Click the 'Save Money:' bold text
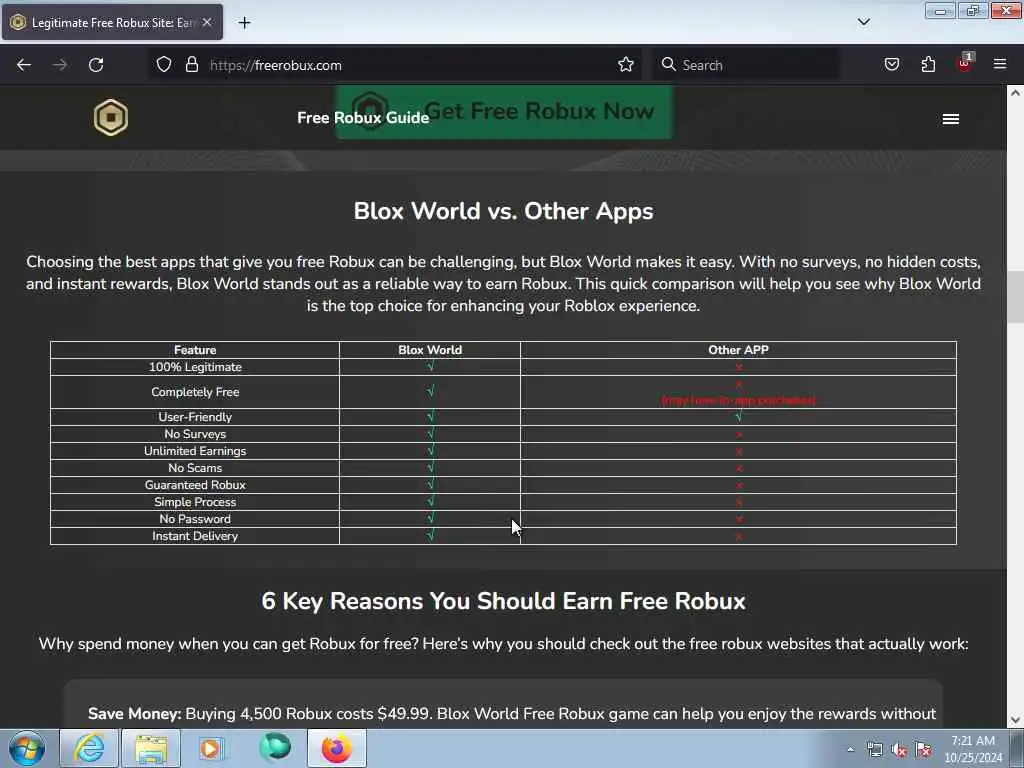 [x=135, y=713]
